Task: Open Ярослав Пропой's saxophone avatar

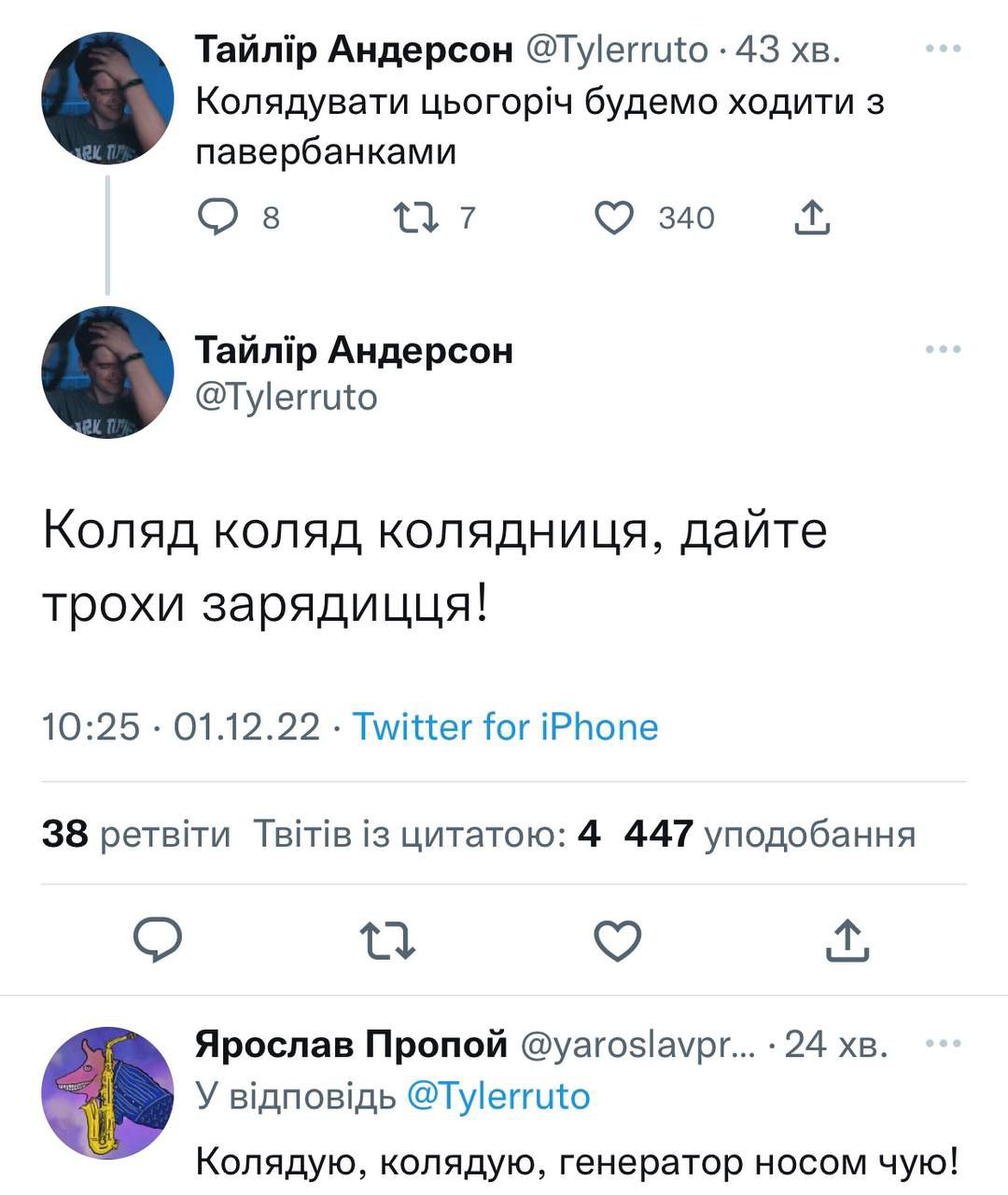Action: point(107,1092)
